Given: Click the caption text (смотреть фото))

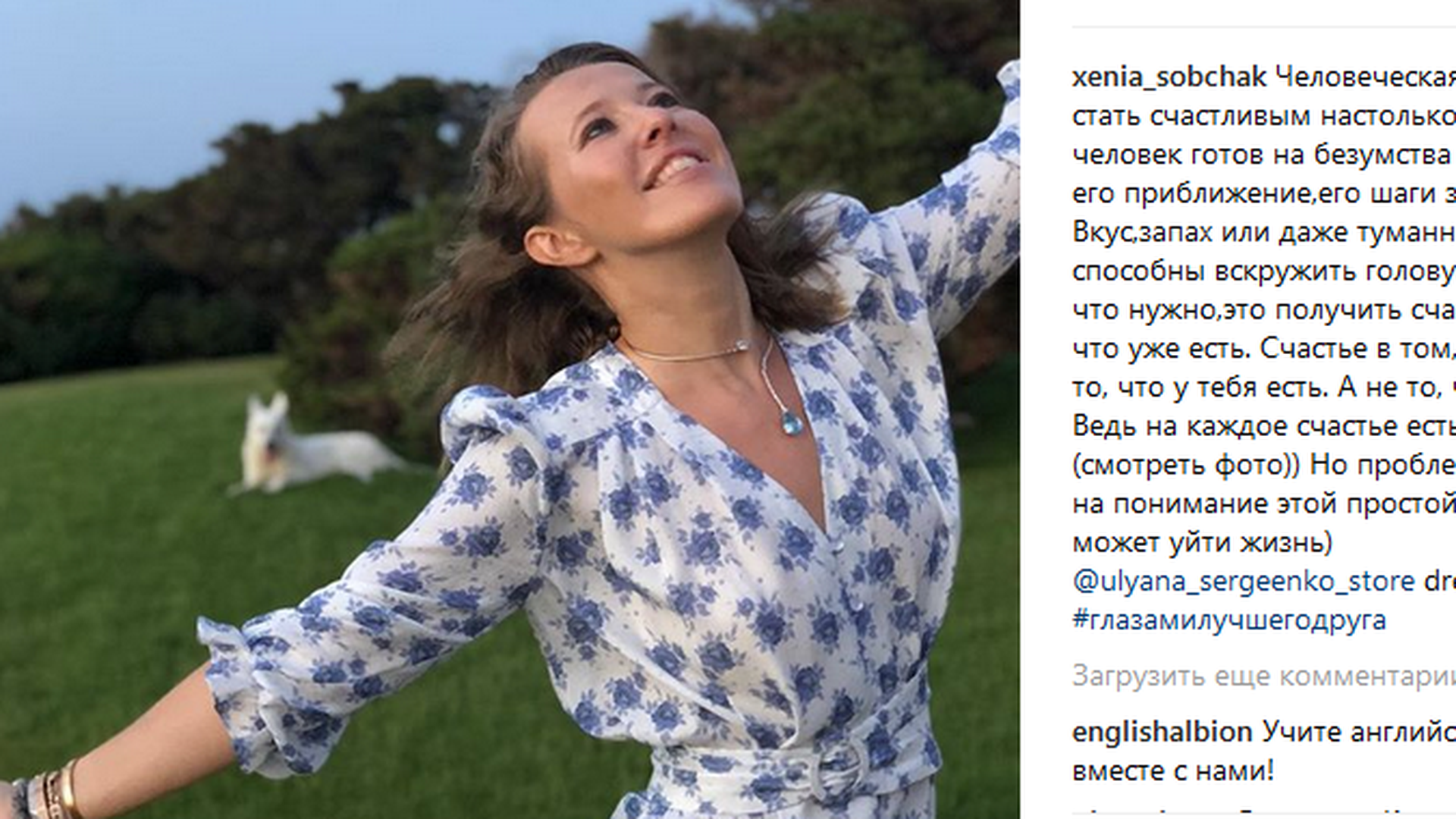Looking at the screenshot, I should point(1186,466).
